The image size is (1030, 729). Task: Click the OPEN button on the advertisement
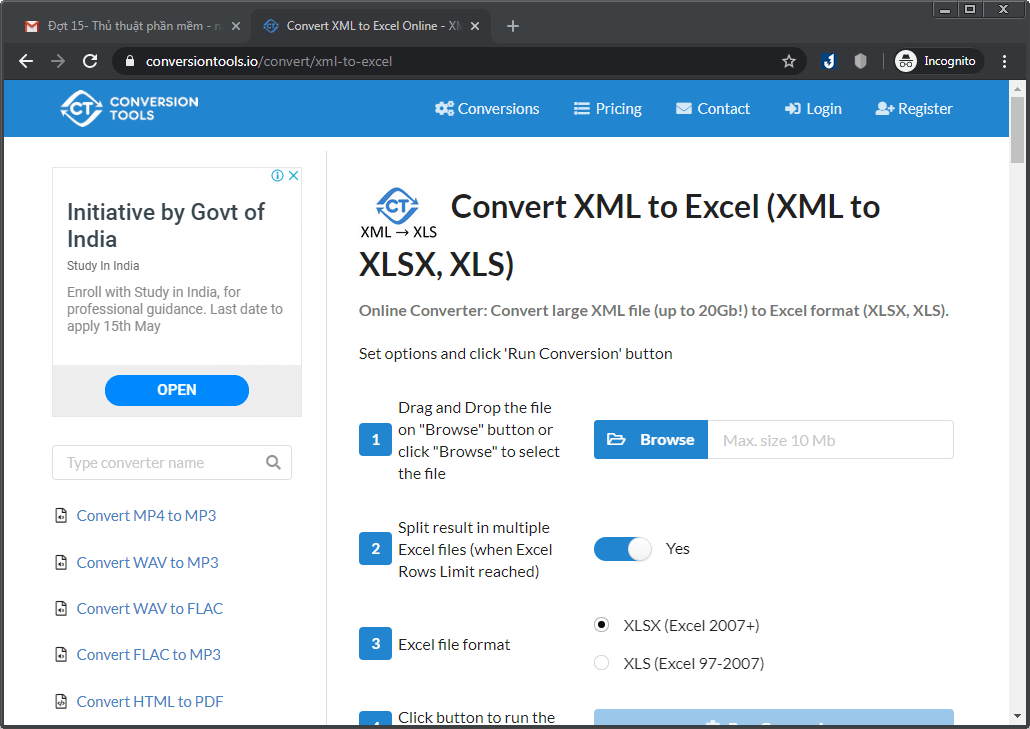[176, 390]
